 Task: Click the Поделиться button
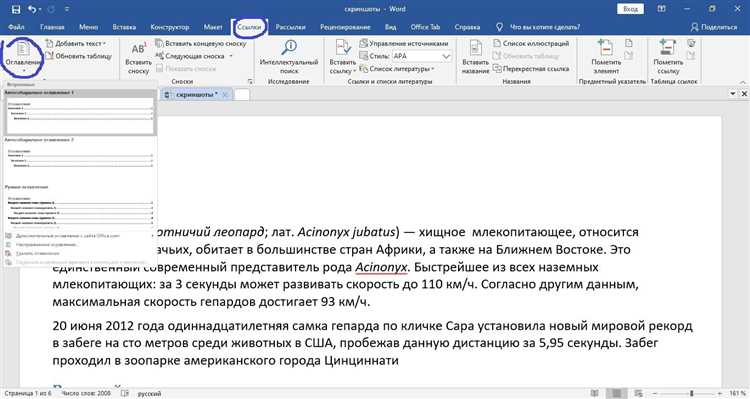(714, 27)
